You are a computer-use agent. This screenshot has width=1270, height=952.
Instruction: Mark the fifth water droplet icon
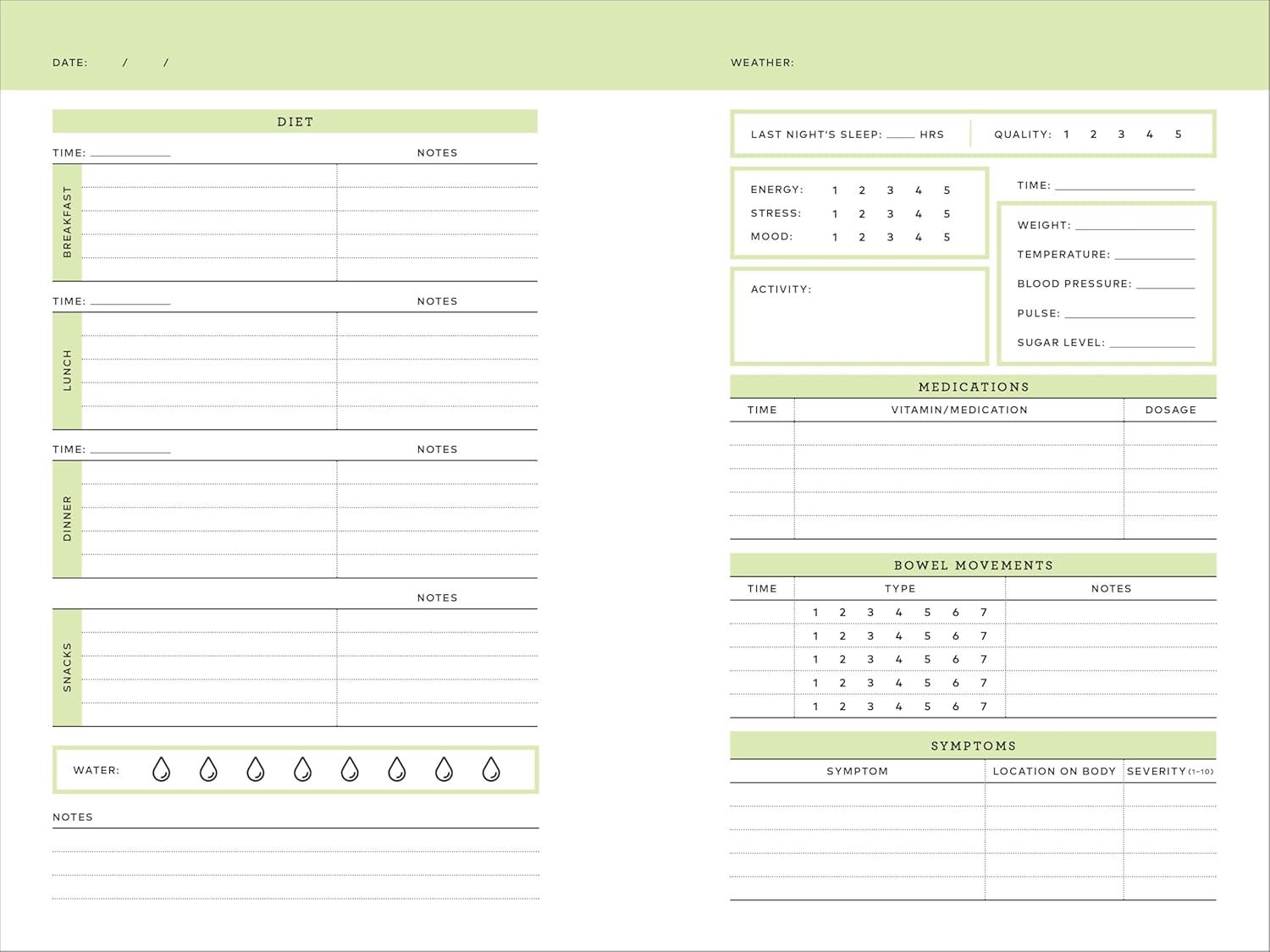[x=350, y=769]
